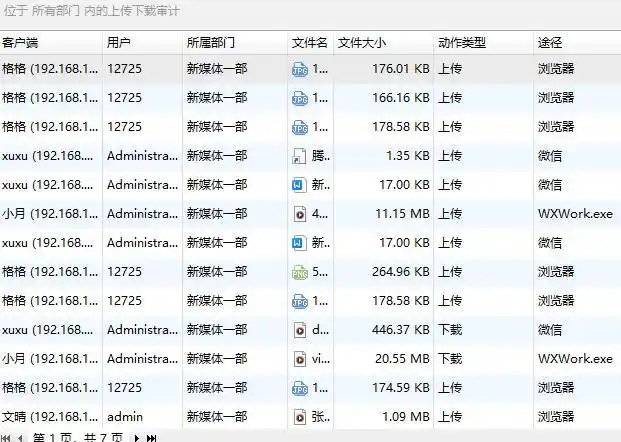
Task: Select the video file icon in 1.09 MB row
Action: pos(300,417)
